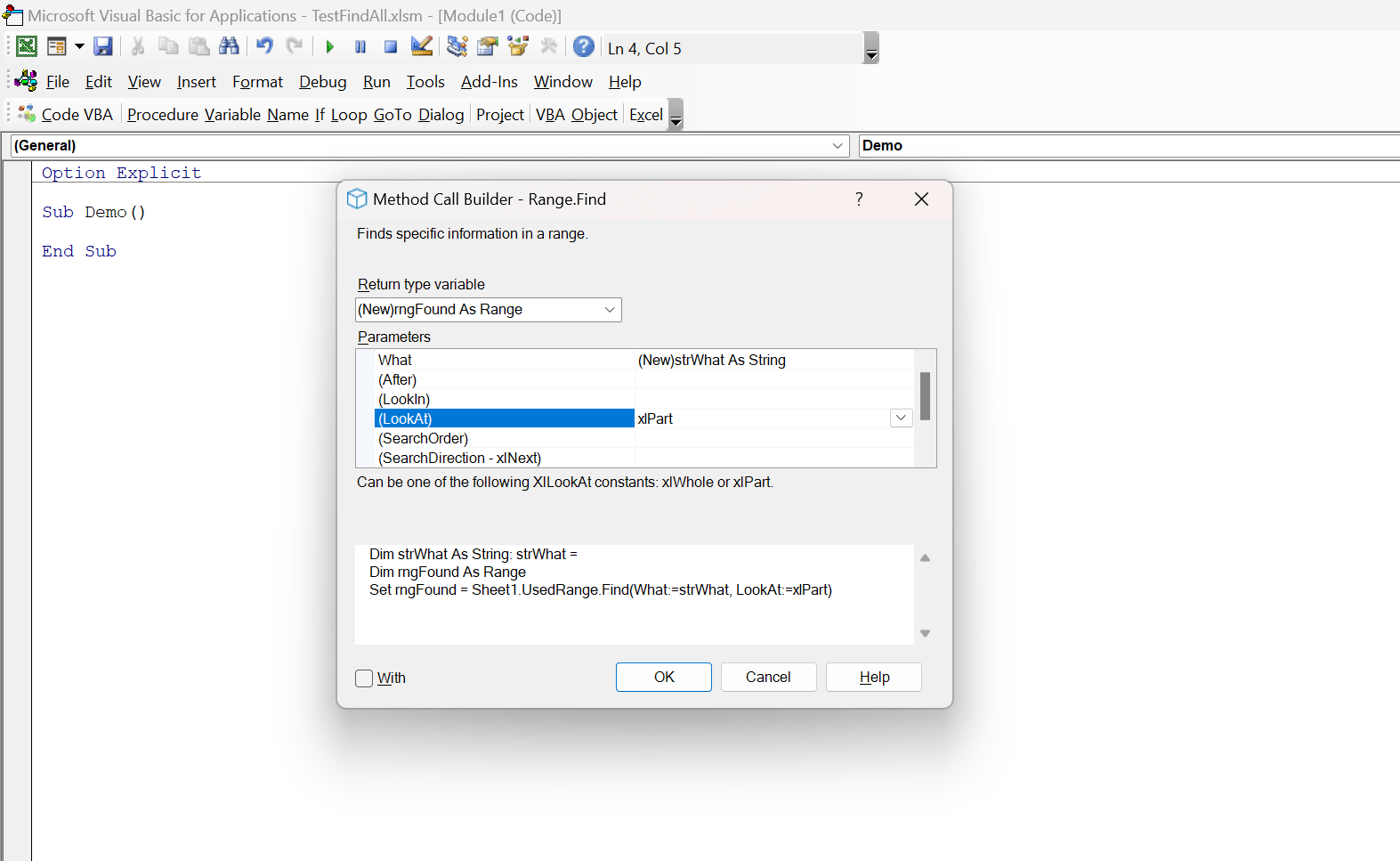Click the Save floppy disk icon
Image resolution: width=1400 pixels, height=861 pixels.
(x=103, y=46)
